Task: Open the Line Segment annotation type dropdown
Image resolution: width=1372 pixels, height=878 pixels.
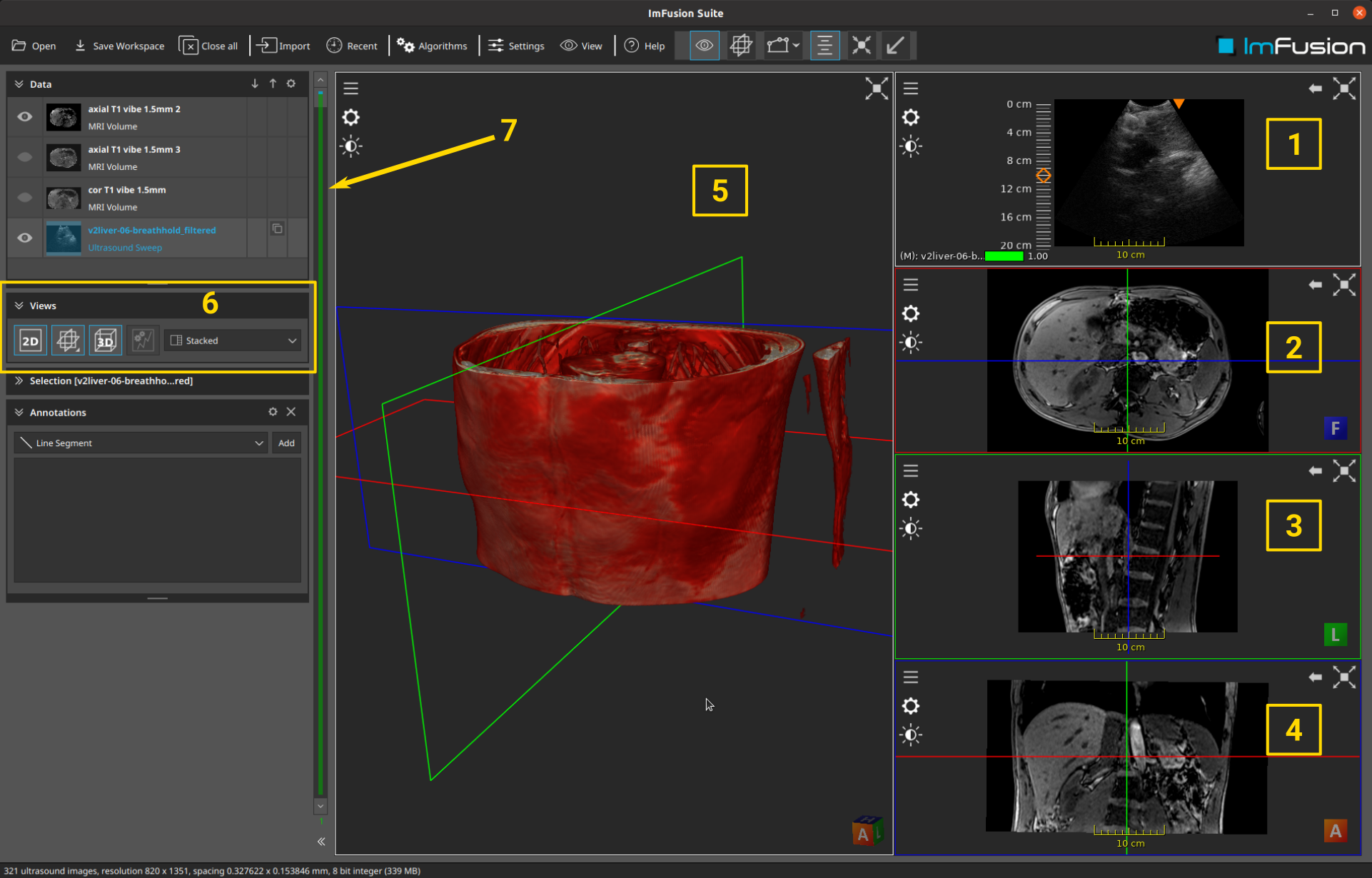Action: [x=141, y=443]
